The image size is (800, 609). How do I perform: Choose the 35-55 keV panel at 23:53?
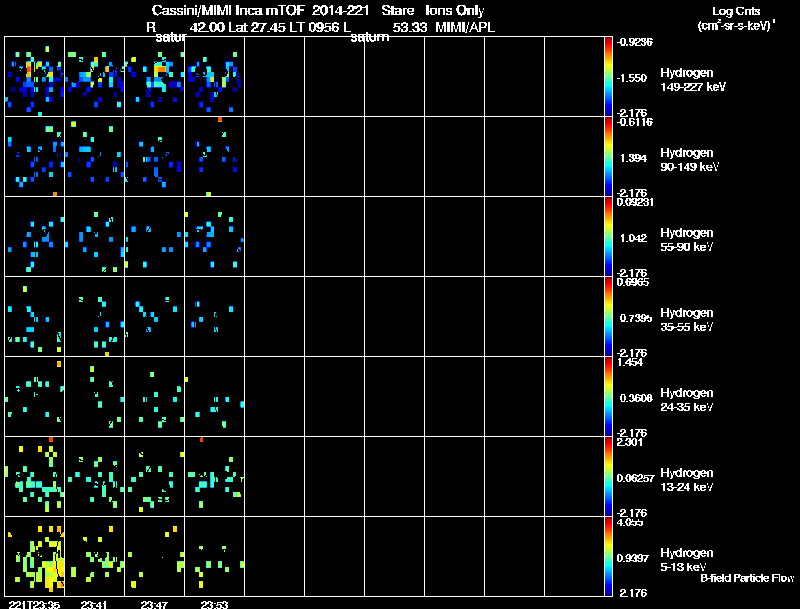[x=214, y=317]
